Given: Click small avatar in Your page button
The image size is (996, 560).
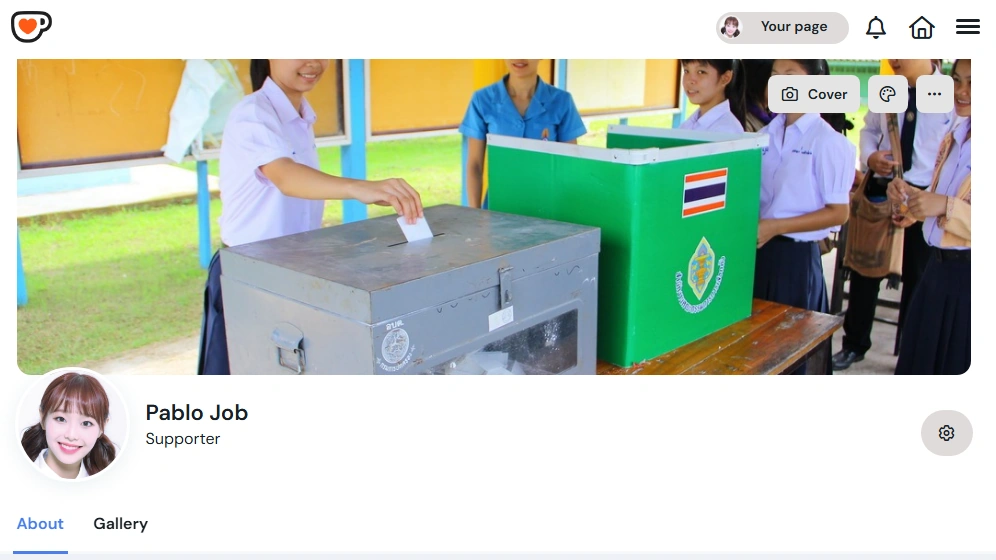Looking at the screenshot, I should click(x=731, y=27).
